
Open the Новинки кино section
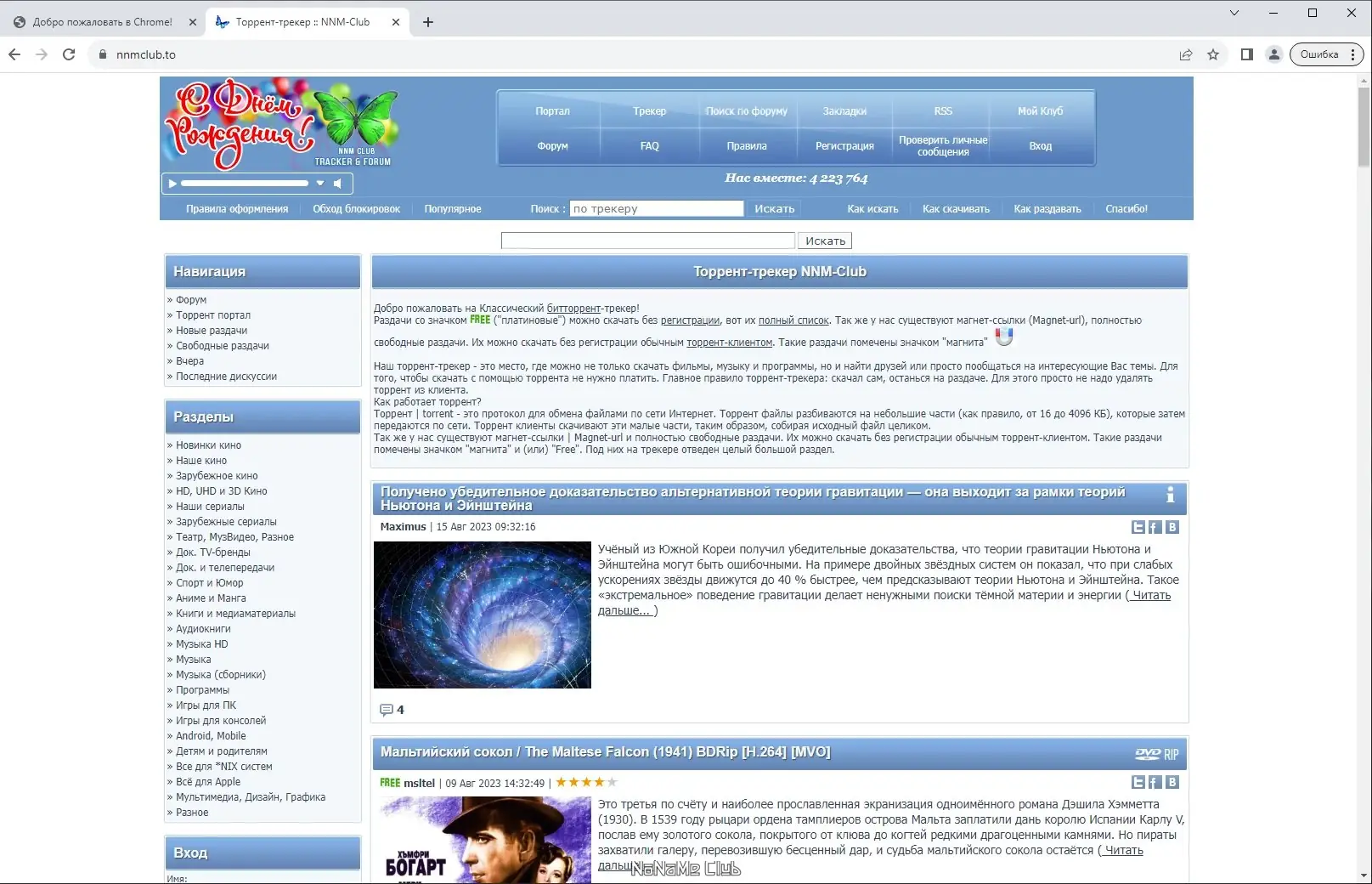point(208,445)
